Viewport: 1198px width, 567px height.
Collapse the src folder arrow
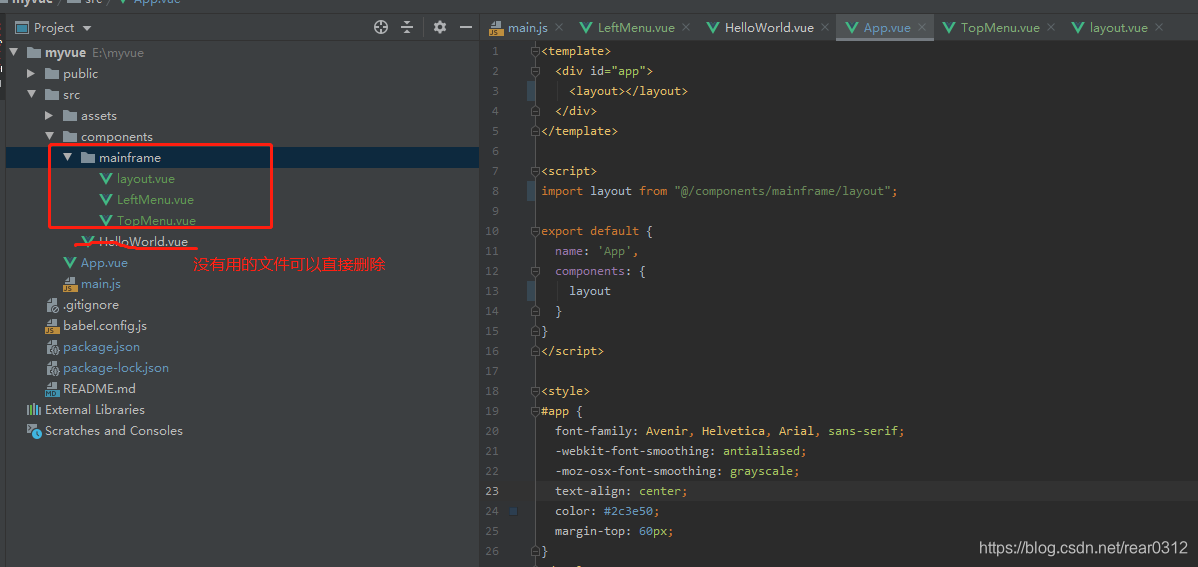(x=31, y=95)
